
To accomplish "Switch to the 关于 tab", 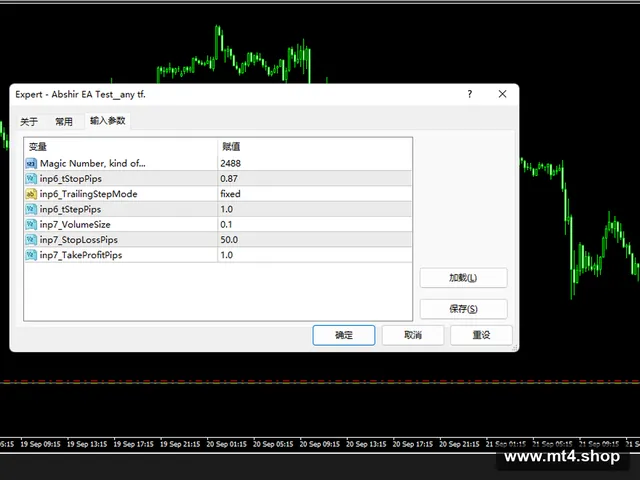I will tap(29, 122).
